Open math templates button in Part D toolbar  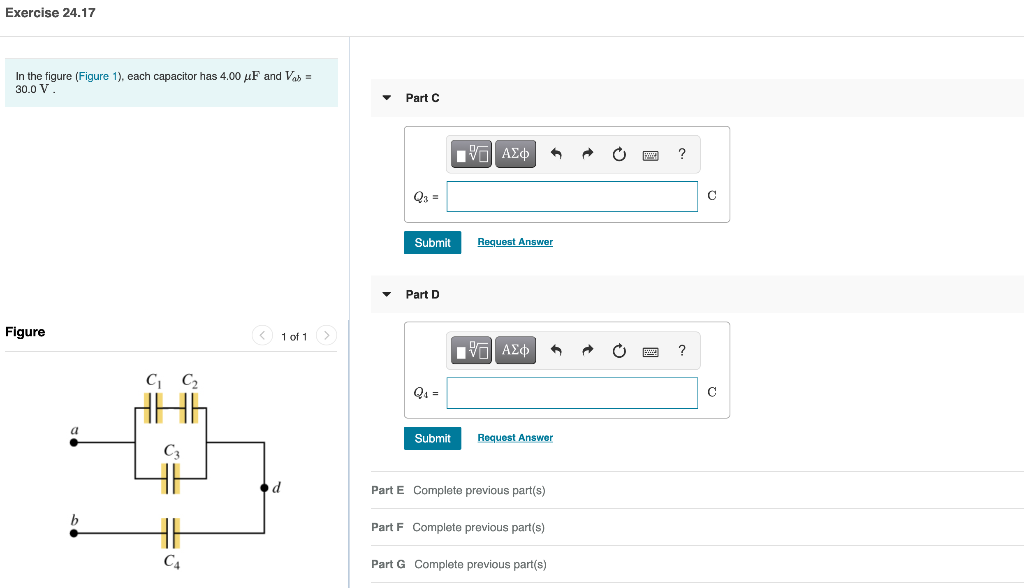(x=471, y=350)
